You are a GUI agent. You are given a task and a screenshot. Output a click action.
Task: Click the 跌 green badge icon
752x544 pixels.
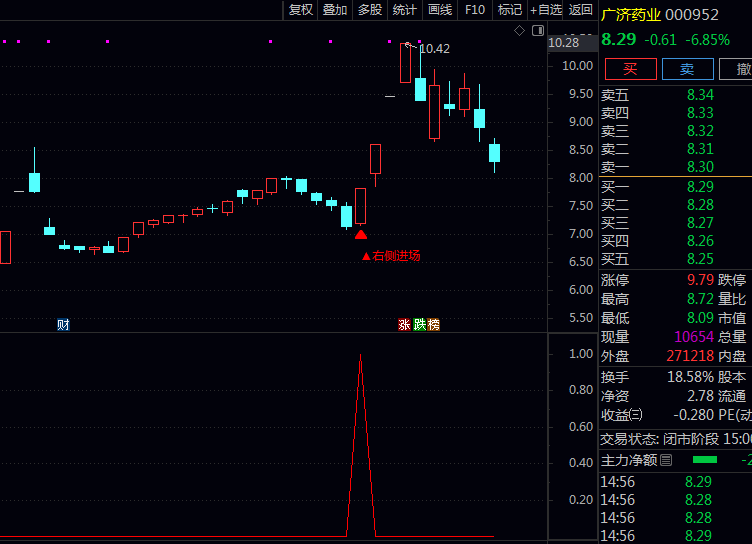pos(419,325)
